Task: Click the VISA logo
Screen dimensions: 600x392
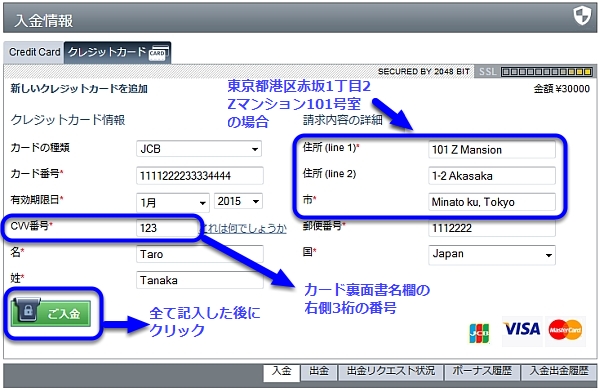Action: pyautogui.click(x=522, y=329)
